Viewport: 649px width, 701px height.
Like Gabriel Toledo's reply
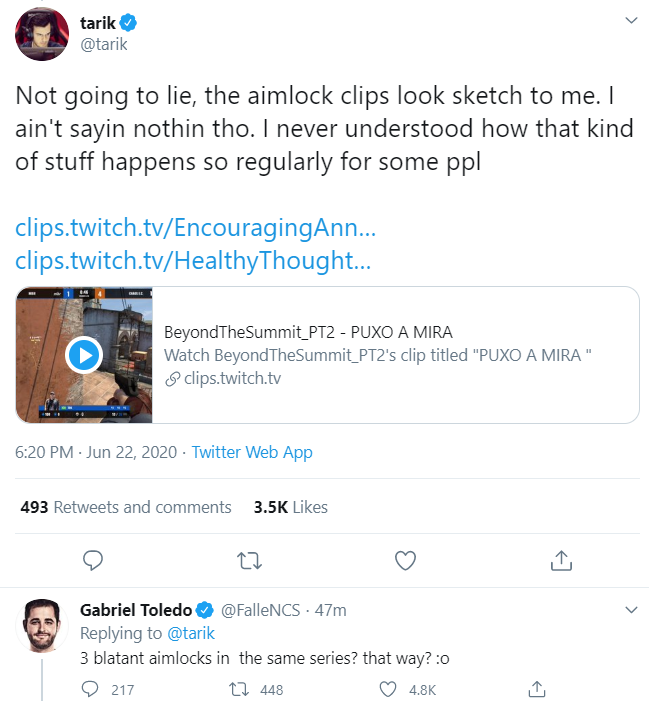click(x=390, y=689)
